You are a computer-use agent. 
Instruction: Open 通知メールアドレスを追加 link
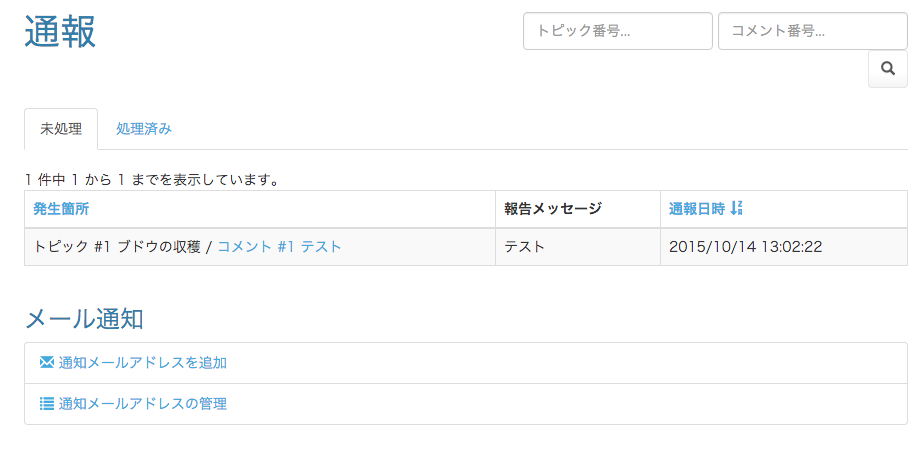click(142, 363)
